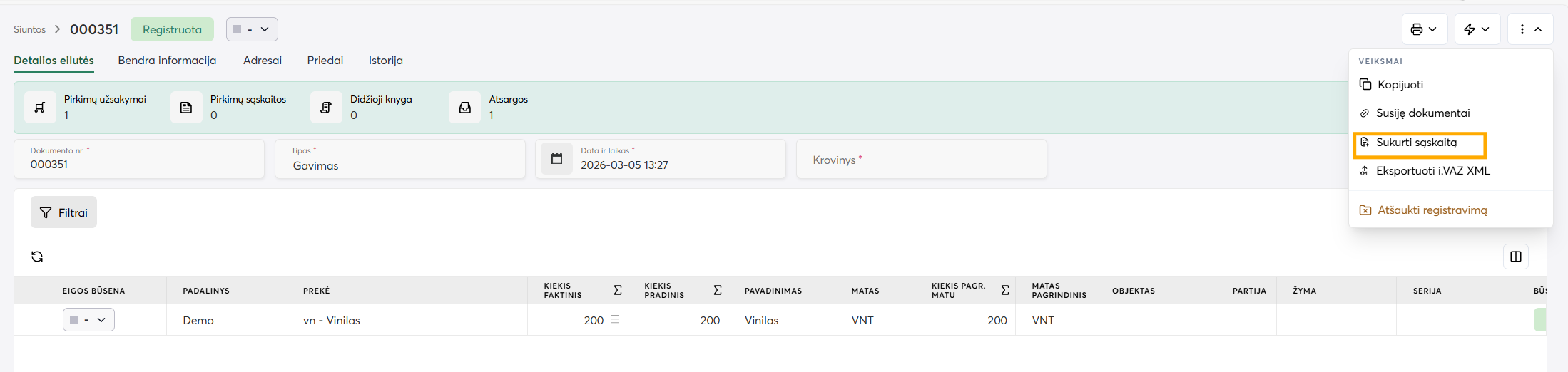Viewport: 1568px width, 372px height.
Task: Click the Pirkimų sąskaitos document icon
Action: pos(186,108)
